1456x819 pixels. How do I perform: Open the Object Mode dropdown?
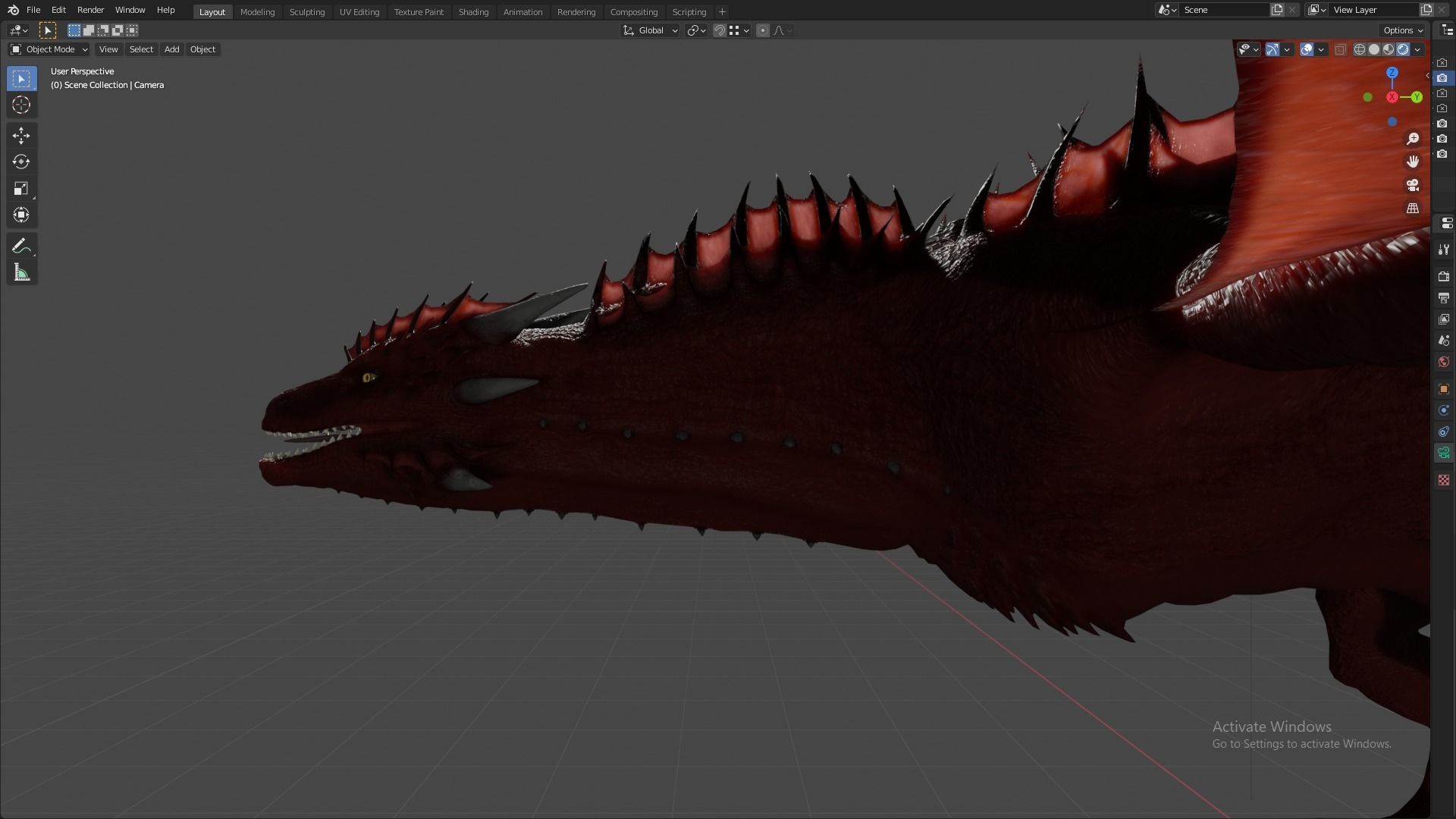(x=49, y=49)
